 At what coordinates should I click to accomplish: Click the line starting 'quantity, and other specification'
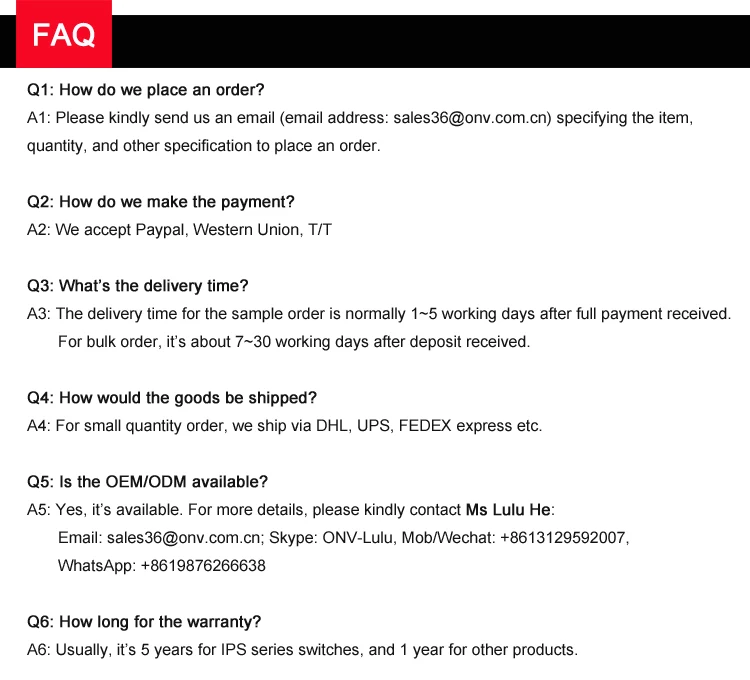coord(204,146)
